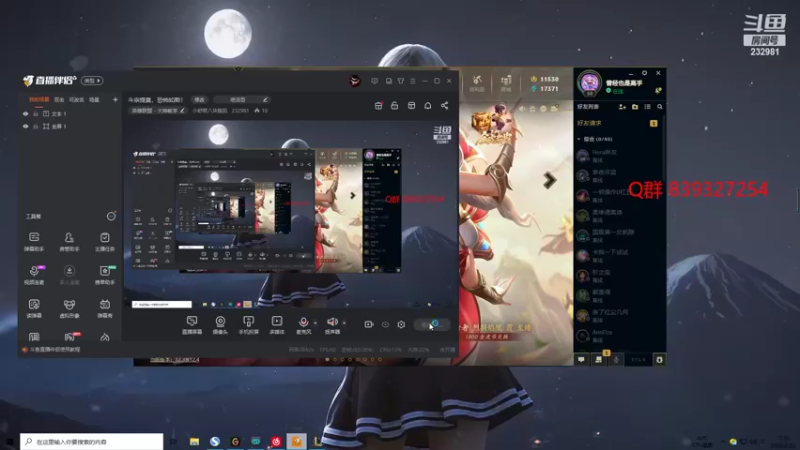Select the first scene tab 我的场景
The height and width of the screenshot is (450, 800).
pyautogui.click(x=39, y=99)
